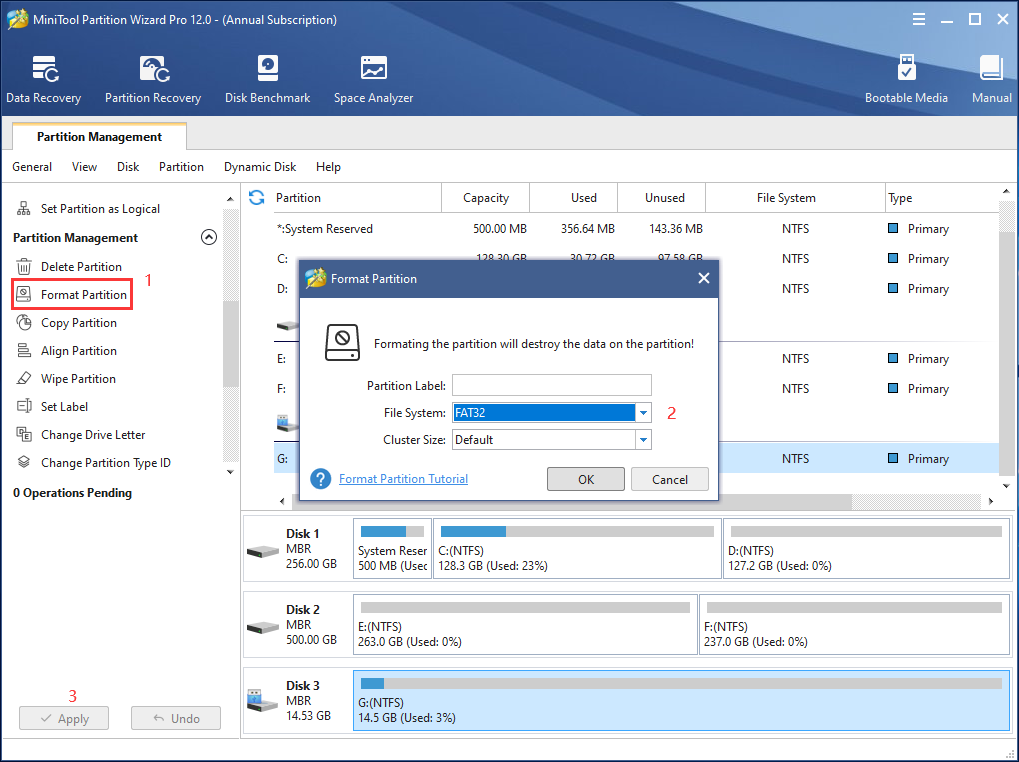Open the Partition menu
Viewport: 1019px width, 762px height.
(181, 167)
